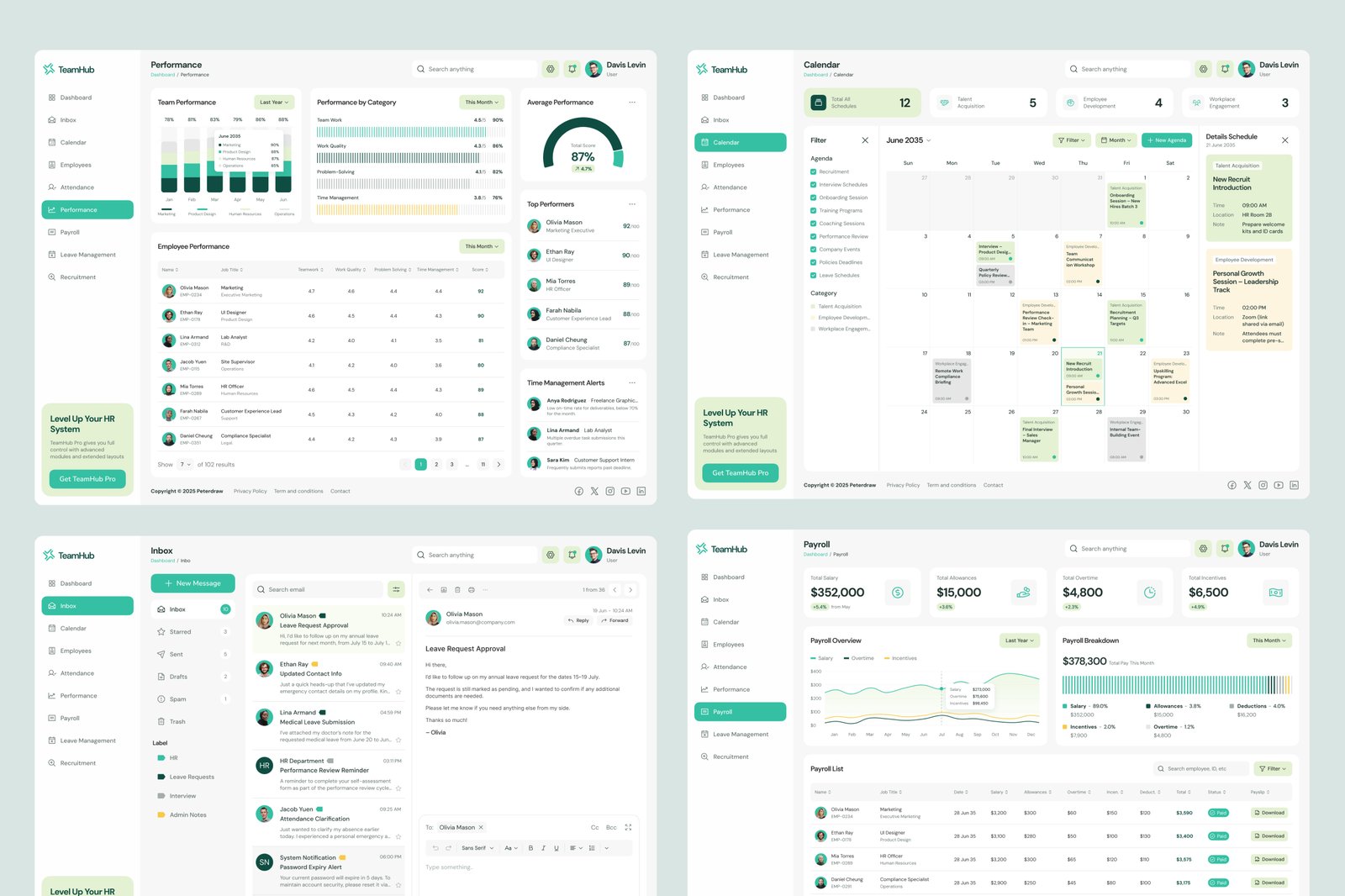Apply bold formatting in the reply editor

tap(530, 848)
